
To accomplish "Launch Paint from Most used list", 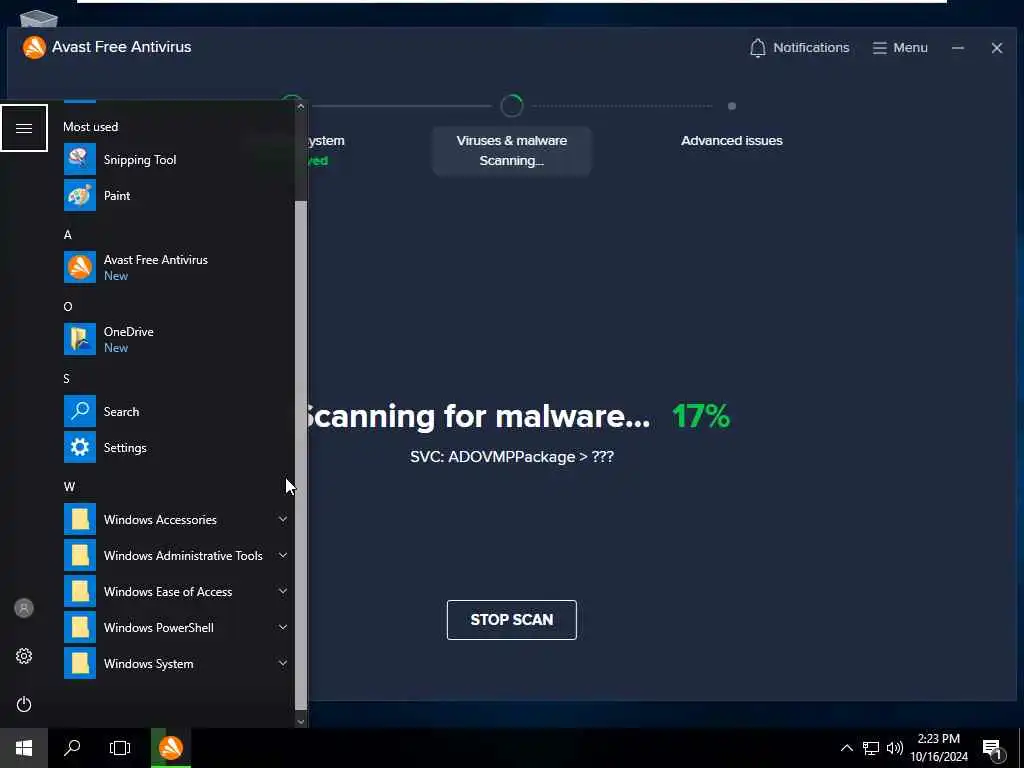I will pyautogui.click(x=116, y=195).
